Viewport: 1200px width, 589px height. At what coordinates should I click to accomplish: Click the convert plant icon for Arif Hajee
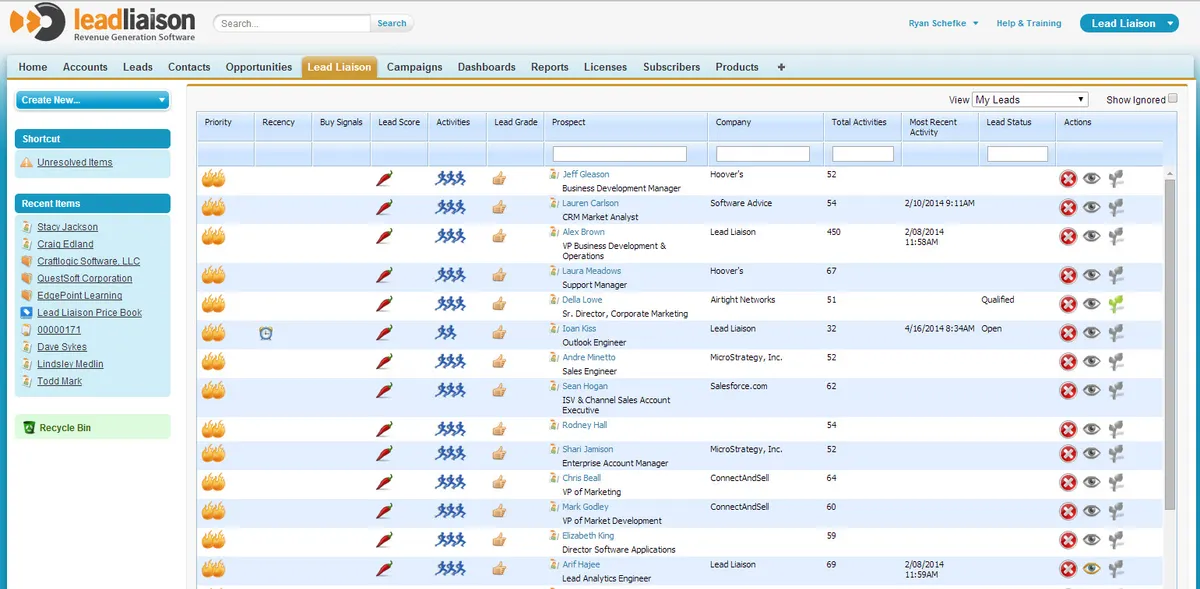pos(1116,570)
